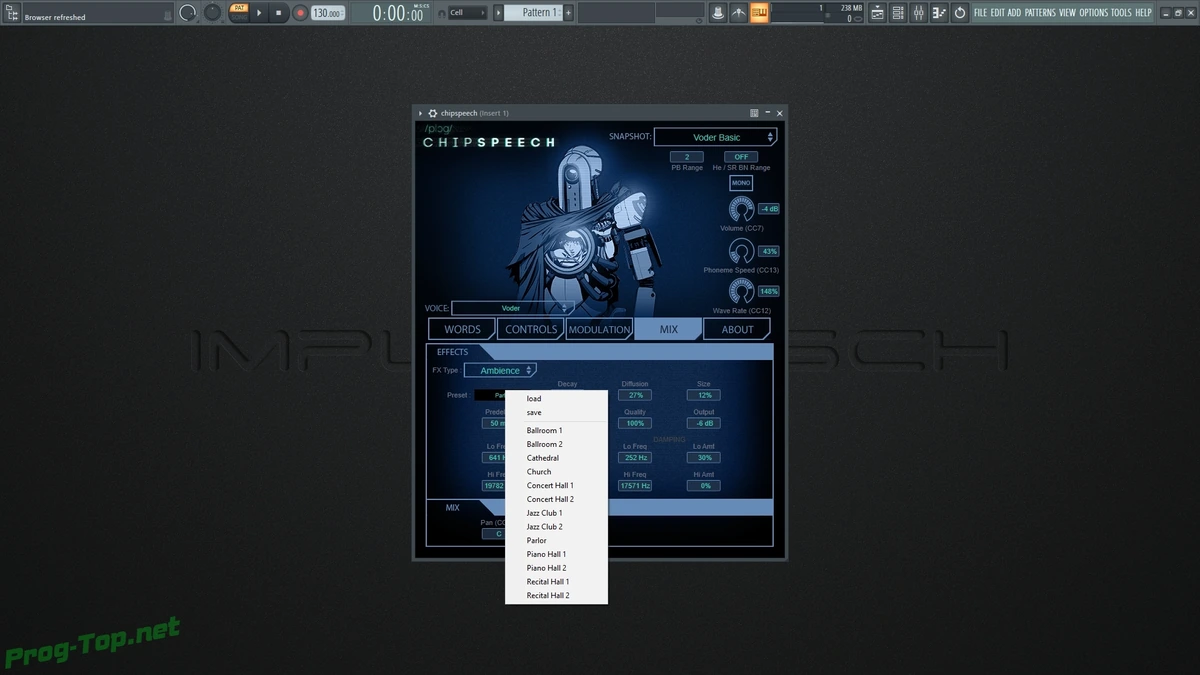The height and width of the screenshot is (675, 1200).
Task: Open the playlist view icon
Action: (877, 13)
